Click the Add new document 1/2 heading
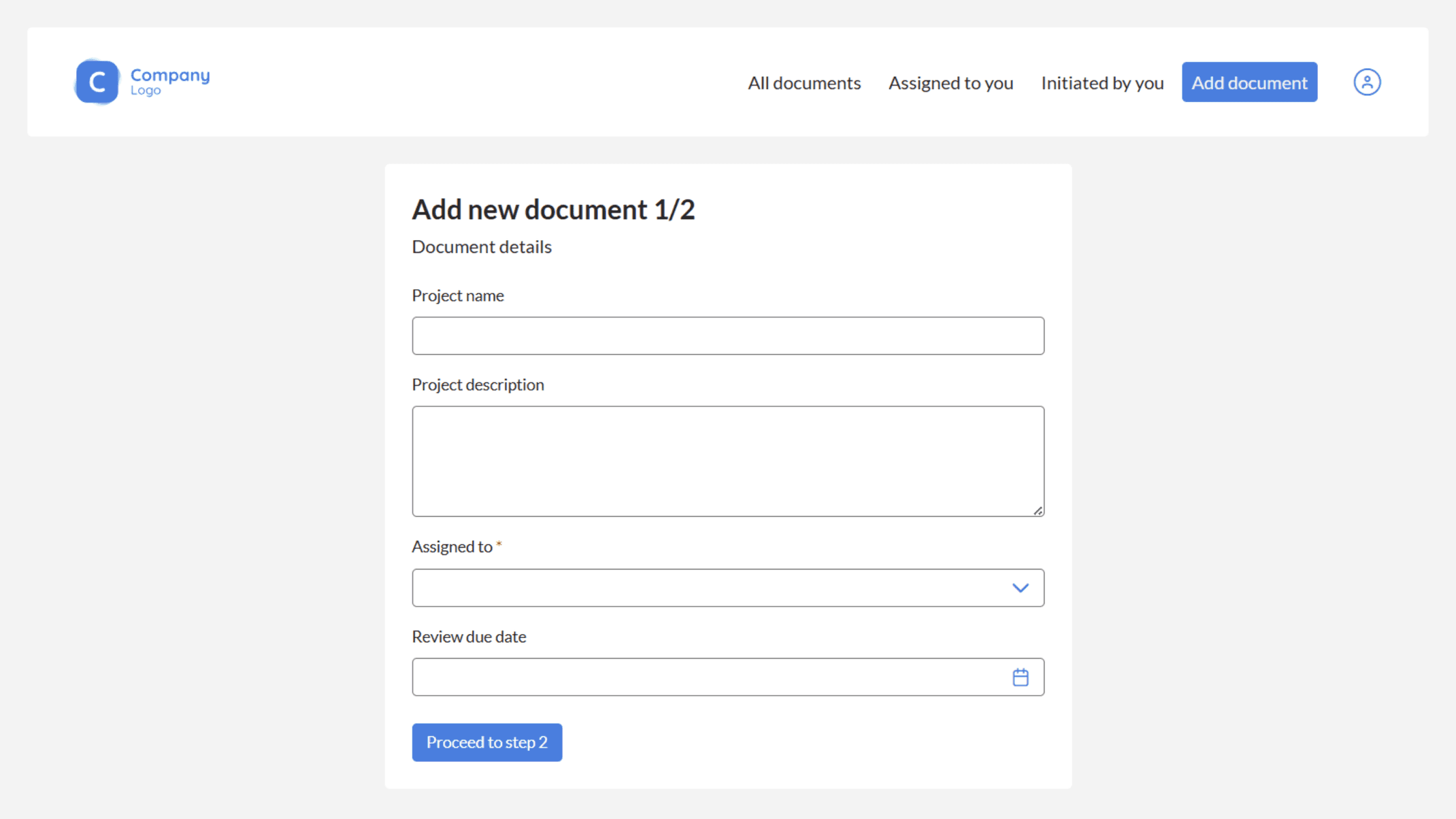This screenshot has width=1456, height=819. [553, 210]
